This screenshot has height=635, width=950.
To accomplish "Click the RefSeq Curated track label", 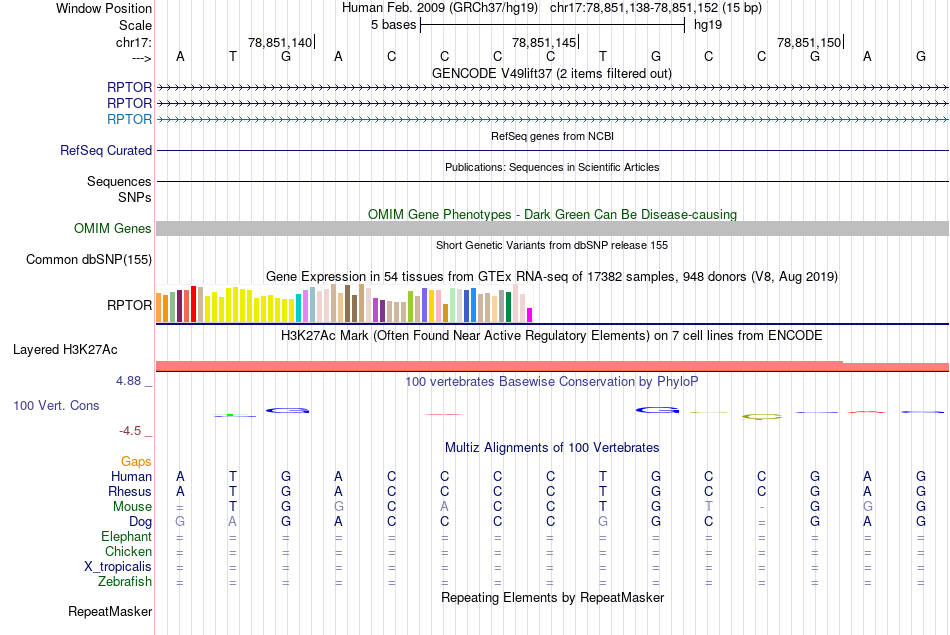I will tap(106, 150).
